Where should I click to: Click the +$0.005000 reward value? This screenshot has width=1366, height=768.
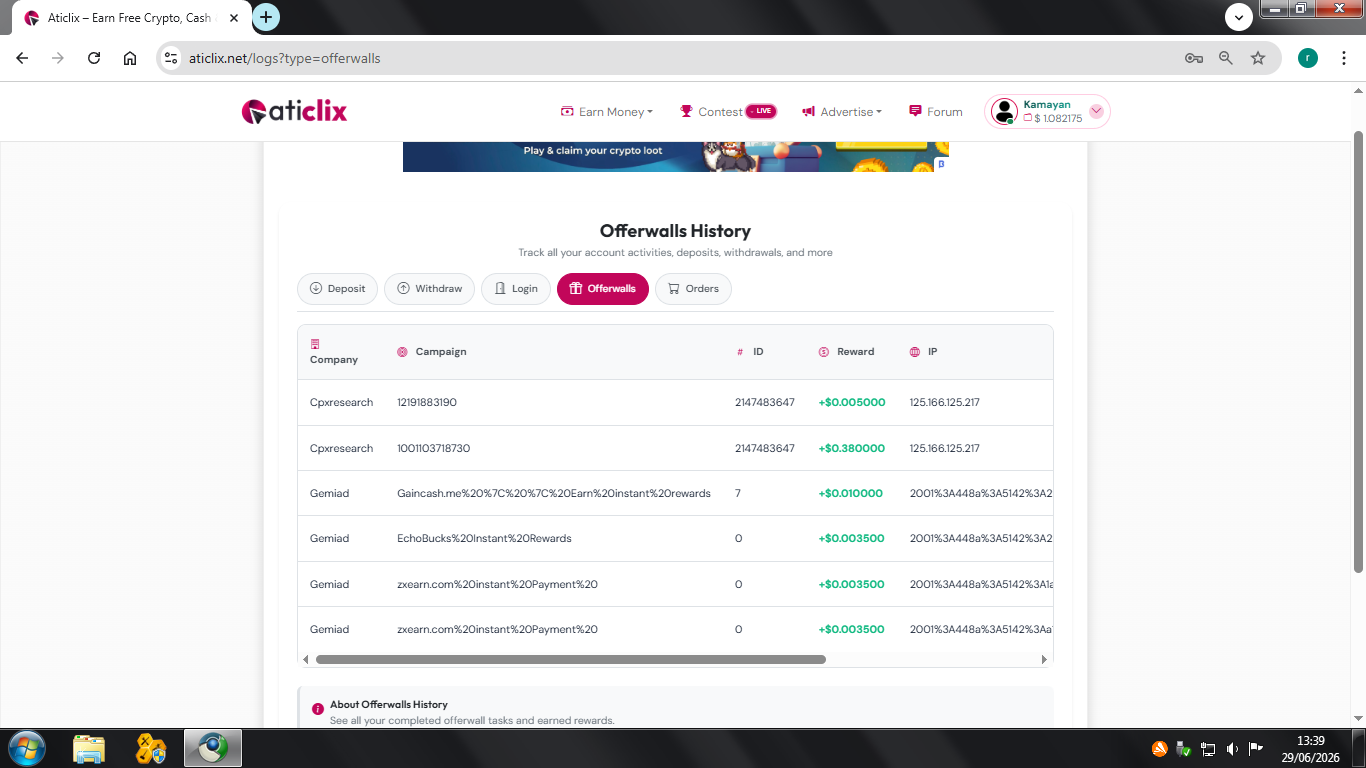pos(851,403)
